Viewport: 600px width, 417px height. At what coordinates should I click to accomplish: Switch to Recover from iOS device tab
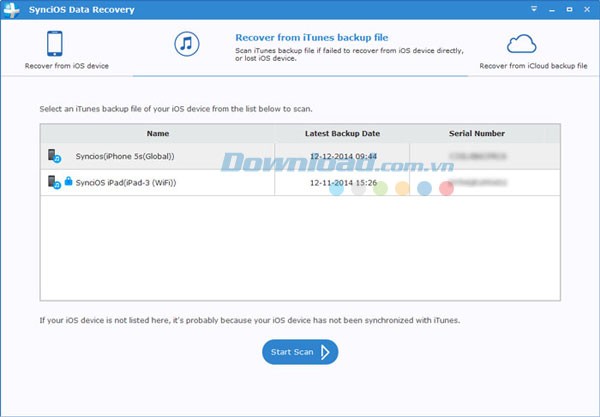click(x=67, y=49)
